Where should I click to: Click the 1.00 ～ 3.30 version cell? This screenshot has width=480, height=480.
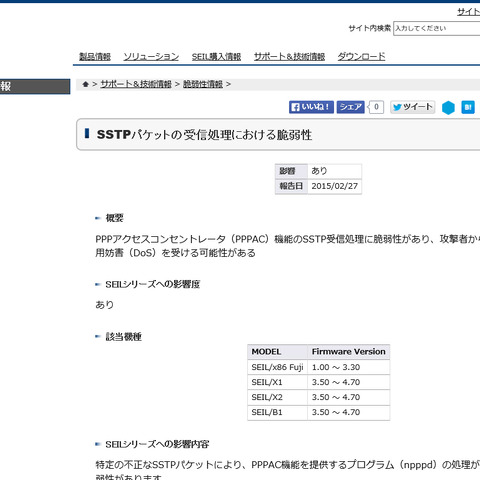click(x=349, y=367)
